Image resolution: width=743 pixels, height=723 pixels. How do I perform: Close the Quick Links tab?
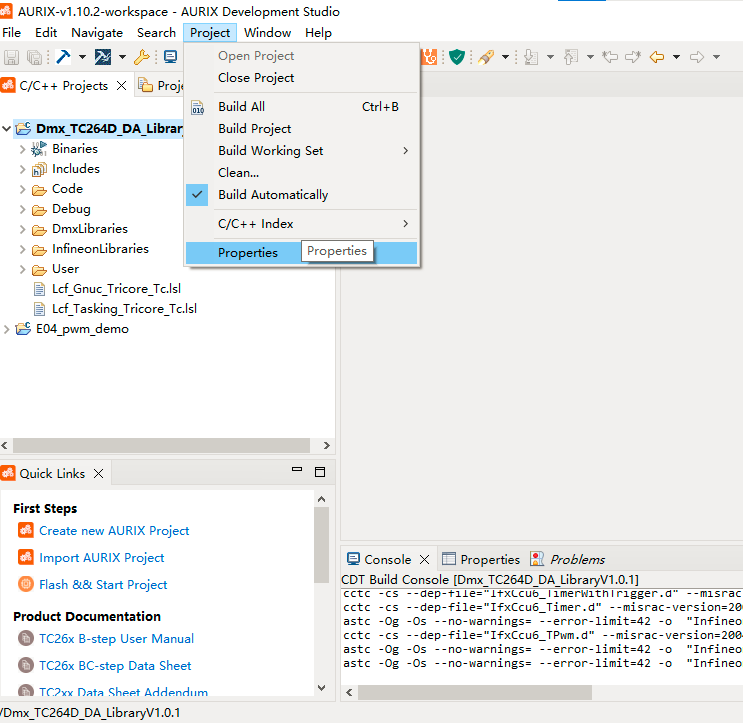point(99,474)
